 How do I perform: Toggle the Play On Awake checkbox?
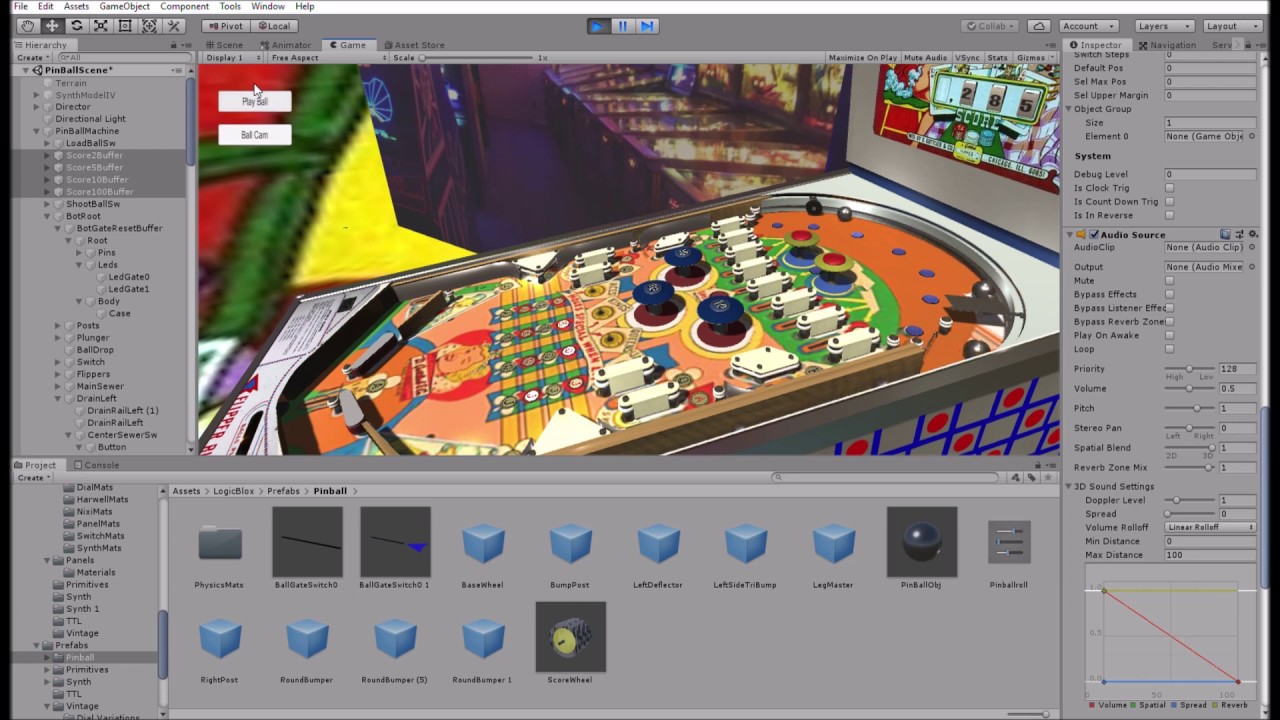coord(1169,335)
